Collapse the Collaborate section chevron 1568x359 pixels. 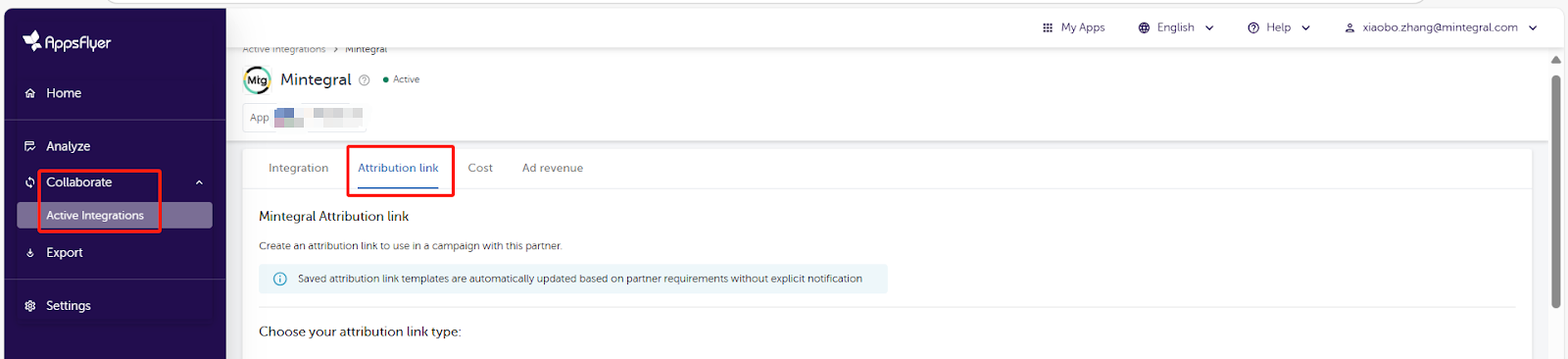point(199,182)
